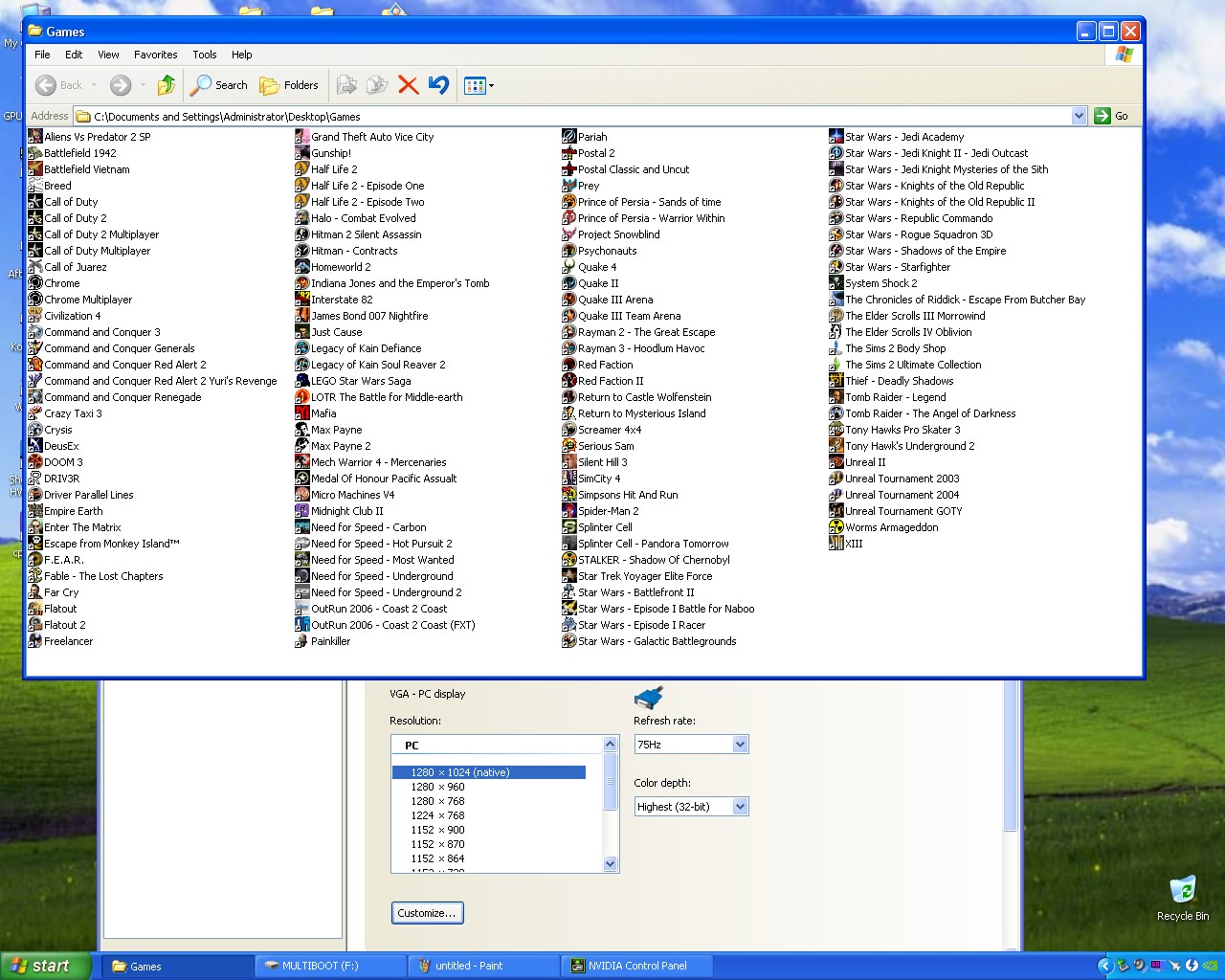Open the Views dropdown button
Screen dimensions: 1225x980
point(479,85)
